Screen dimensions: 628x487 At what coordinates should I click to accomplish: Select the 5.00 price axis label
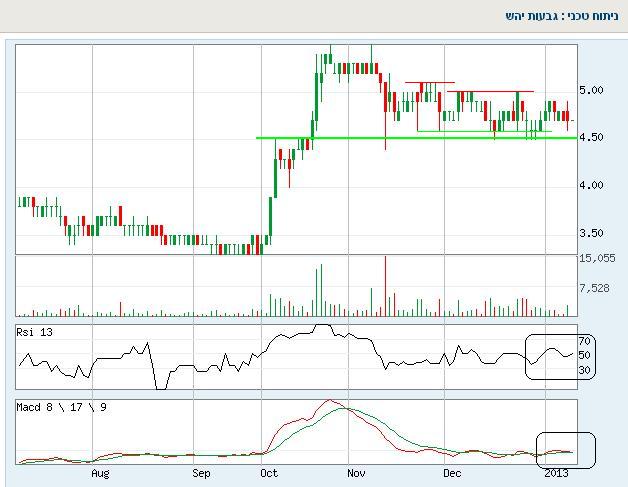(591, 90)
